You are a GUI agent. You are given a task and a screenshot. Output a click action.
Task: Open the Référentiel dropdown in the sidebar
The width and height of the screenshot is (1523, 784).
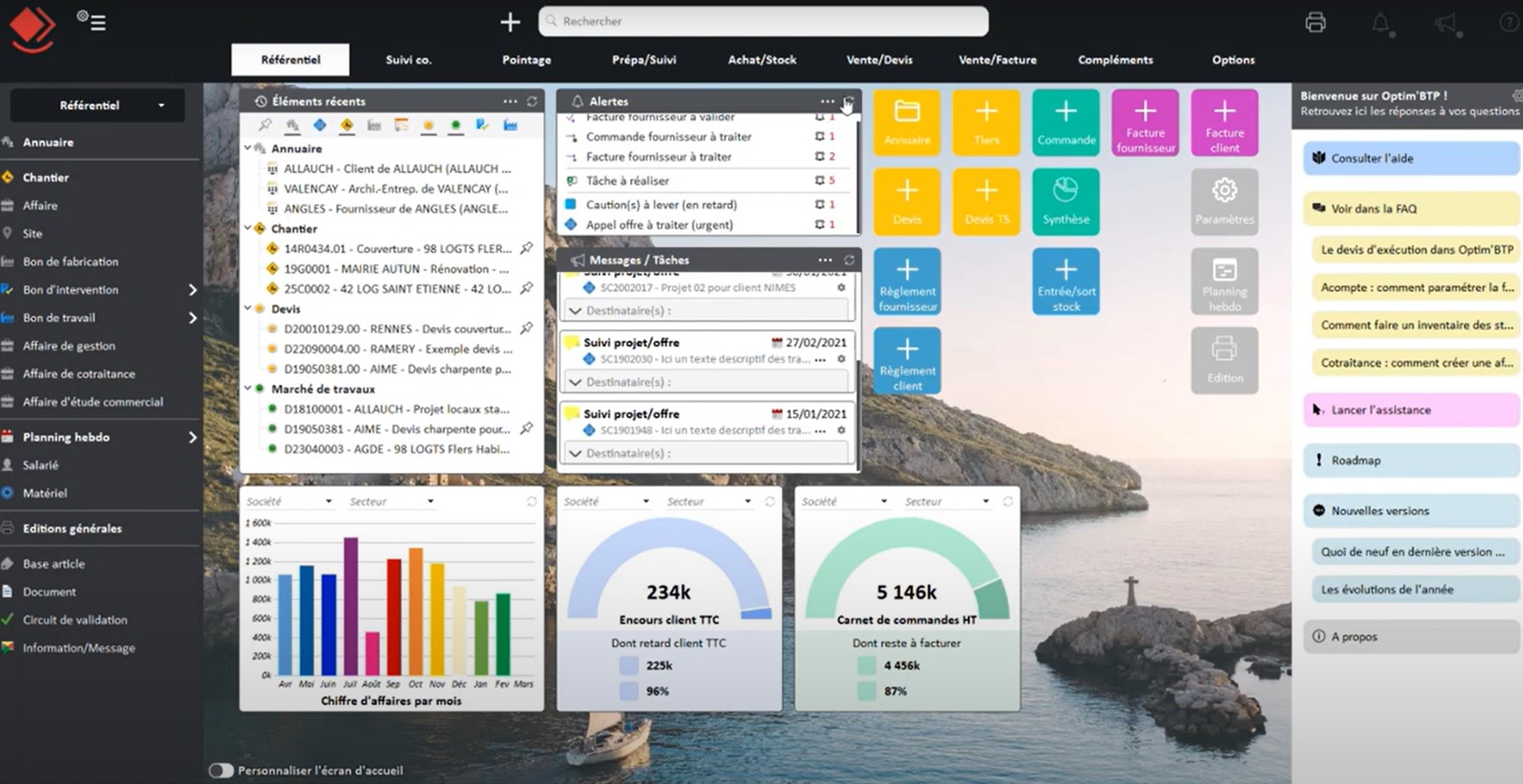(x=98, y=105)
